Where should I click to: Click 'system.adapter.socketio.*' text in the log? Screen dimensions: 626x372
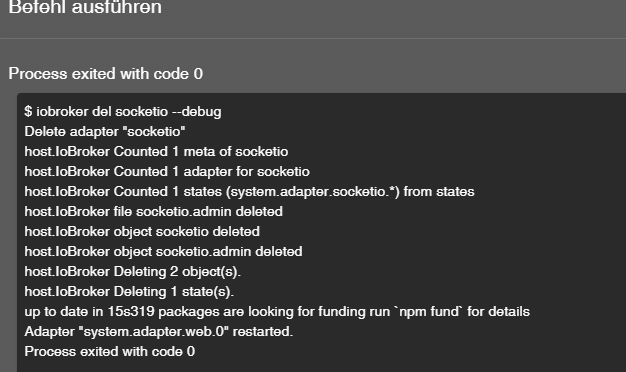312,192
